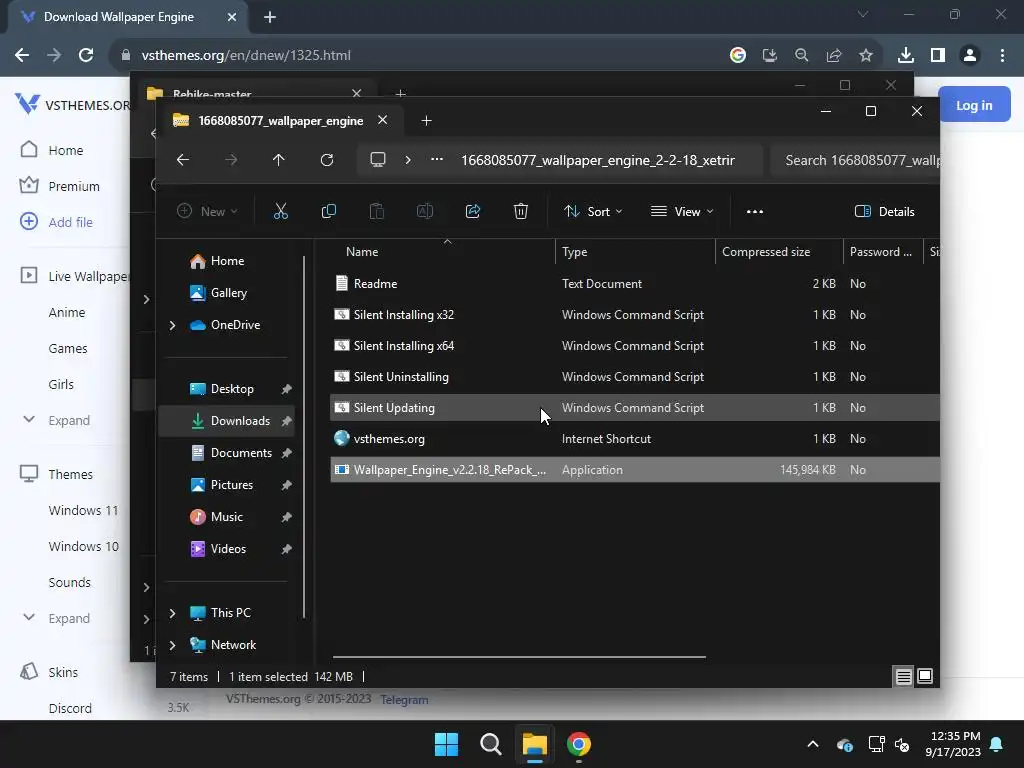1024x768 pixels.
Task: Select Wallpaper_Engine_v2.2.18_RePack application file
Action: (635, 470)
